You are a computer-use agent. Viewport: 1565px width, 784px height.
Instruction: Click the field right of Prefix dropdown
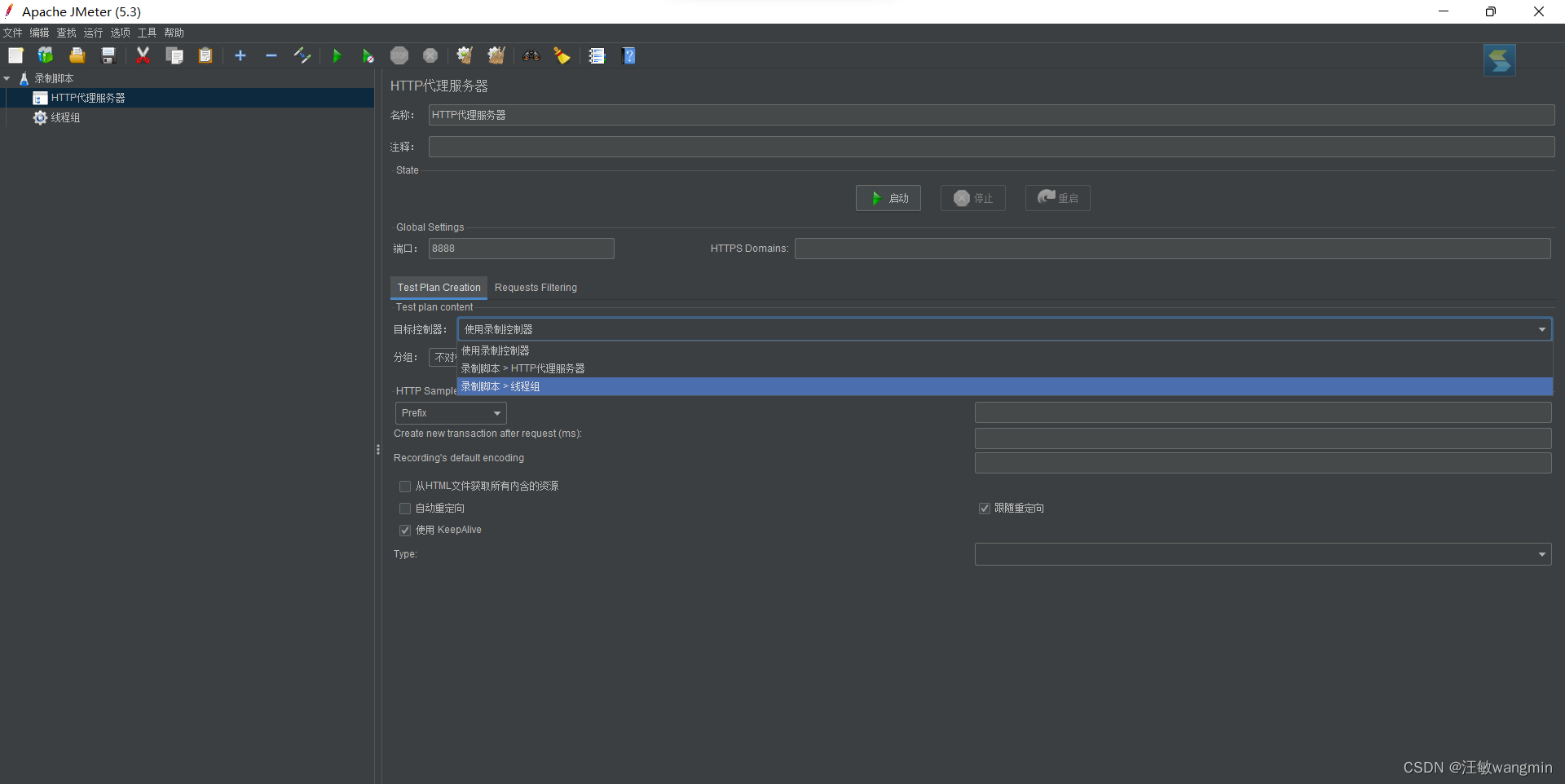point(1263,412)
